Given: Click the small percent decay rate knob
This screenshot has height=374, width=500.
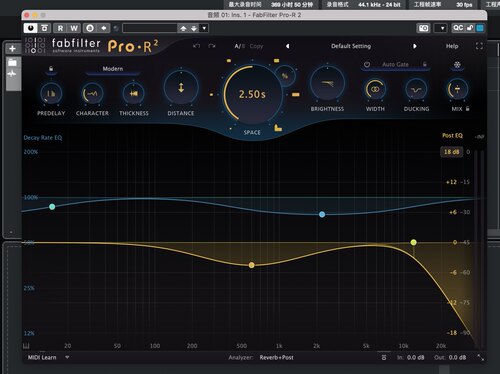Looking at the screenshot, I should 285,76.
